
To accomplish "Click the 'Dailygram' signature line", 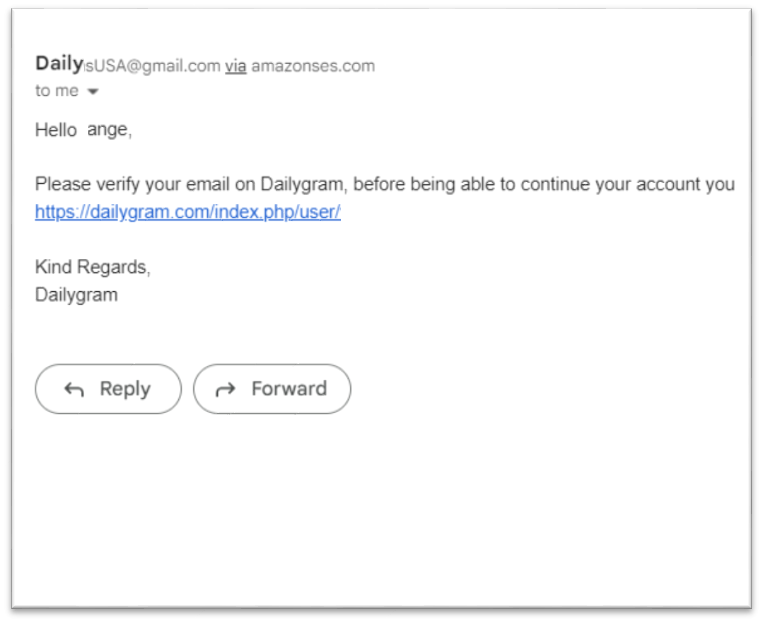I will tap(76, 294).
